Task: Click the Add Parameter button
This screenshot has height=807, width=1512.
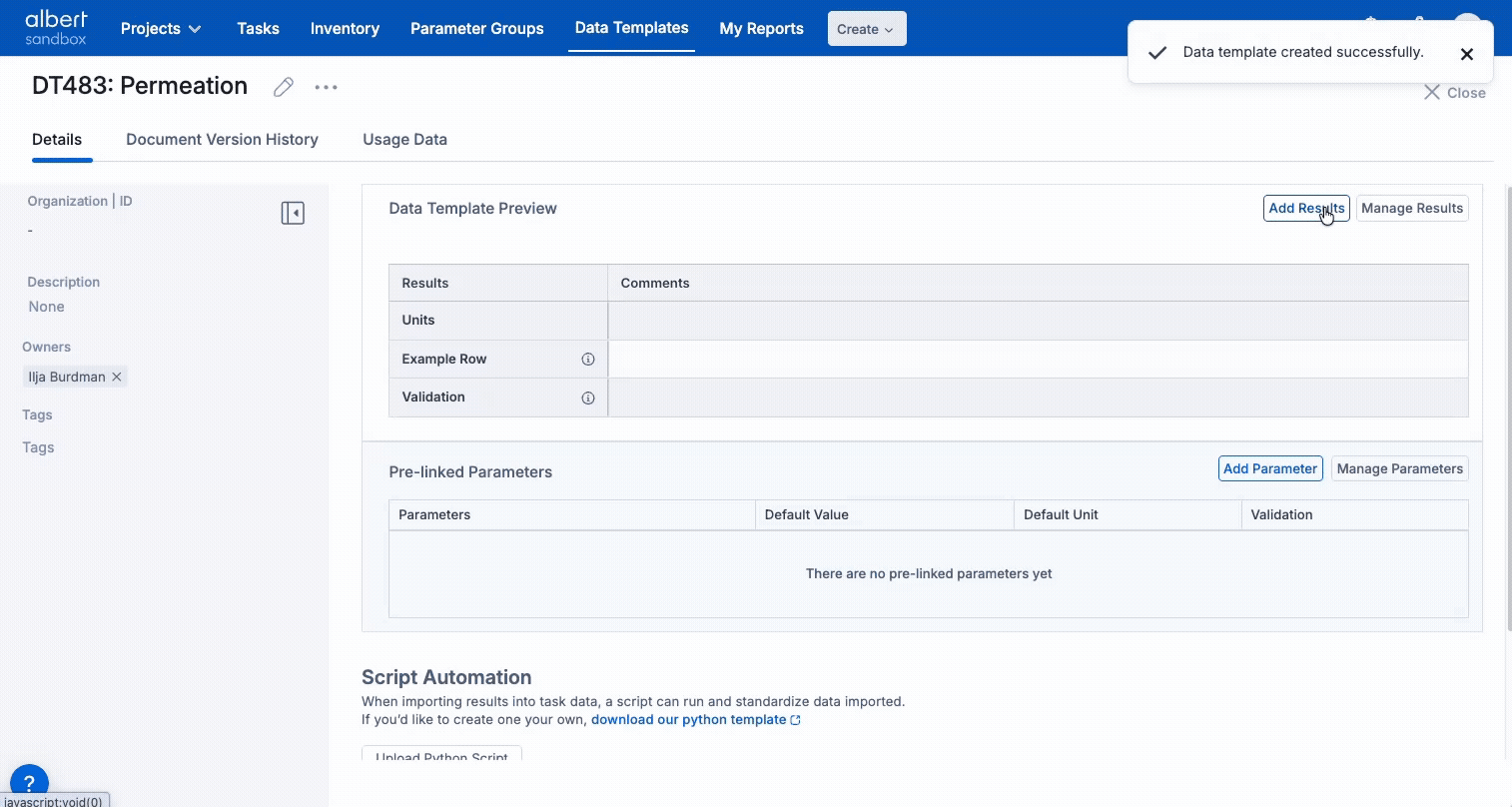Action: coord(1269,468)
